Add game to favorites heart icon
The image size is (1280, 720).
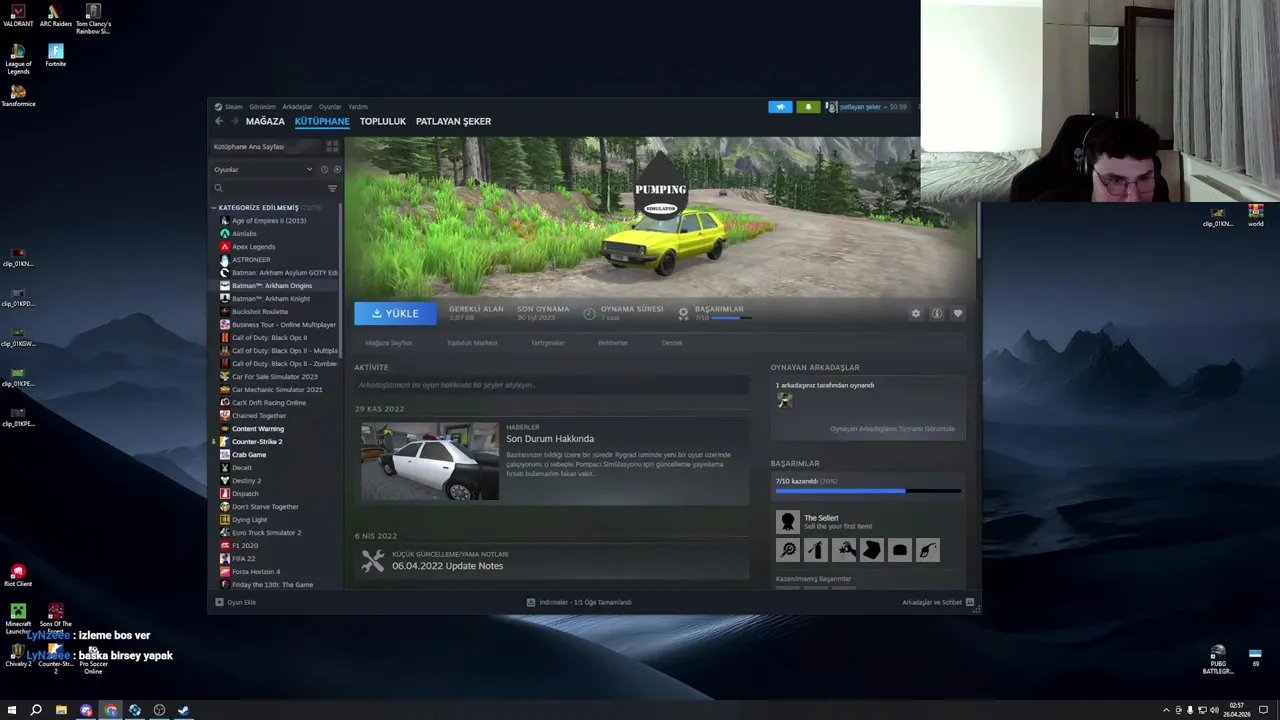click(x=957, y=314)
